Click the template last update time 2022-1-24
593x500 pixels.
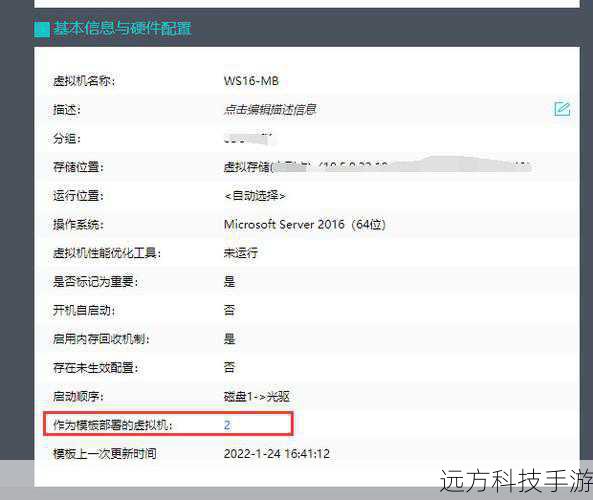276,453
